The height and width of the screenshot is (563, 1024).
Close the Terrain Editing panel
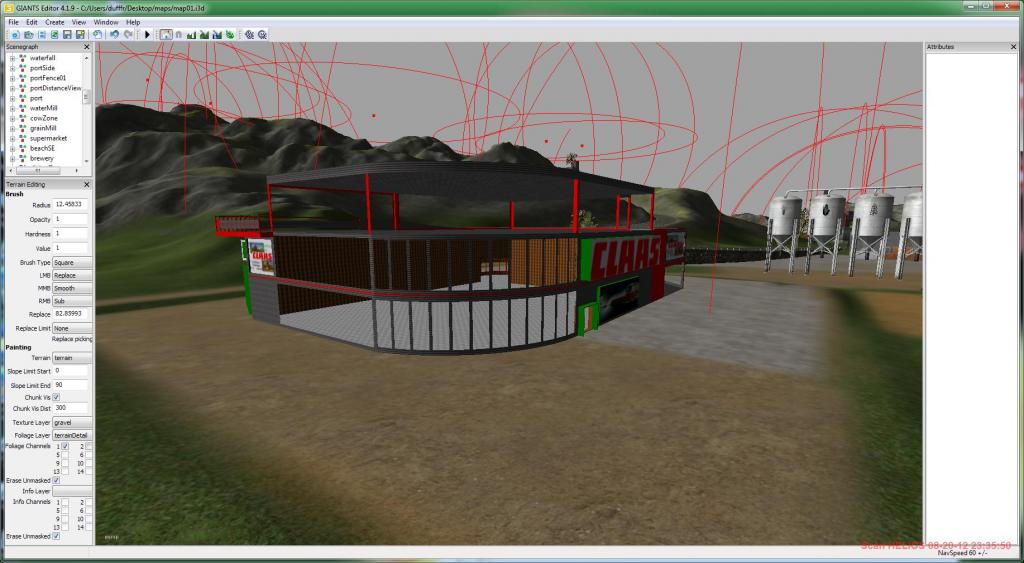tap(87, 185)
